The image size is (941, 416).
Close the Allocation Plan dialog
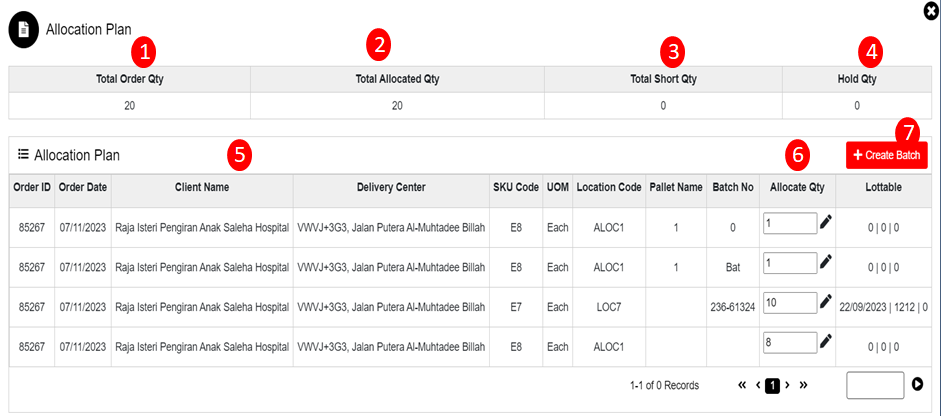click(x=931, y=9)
